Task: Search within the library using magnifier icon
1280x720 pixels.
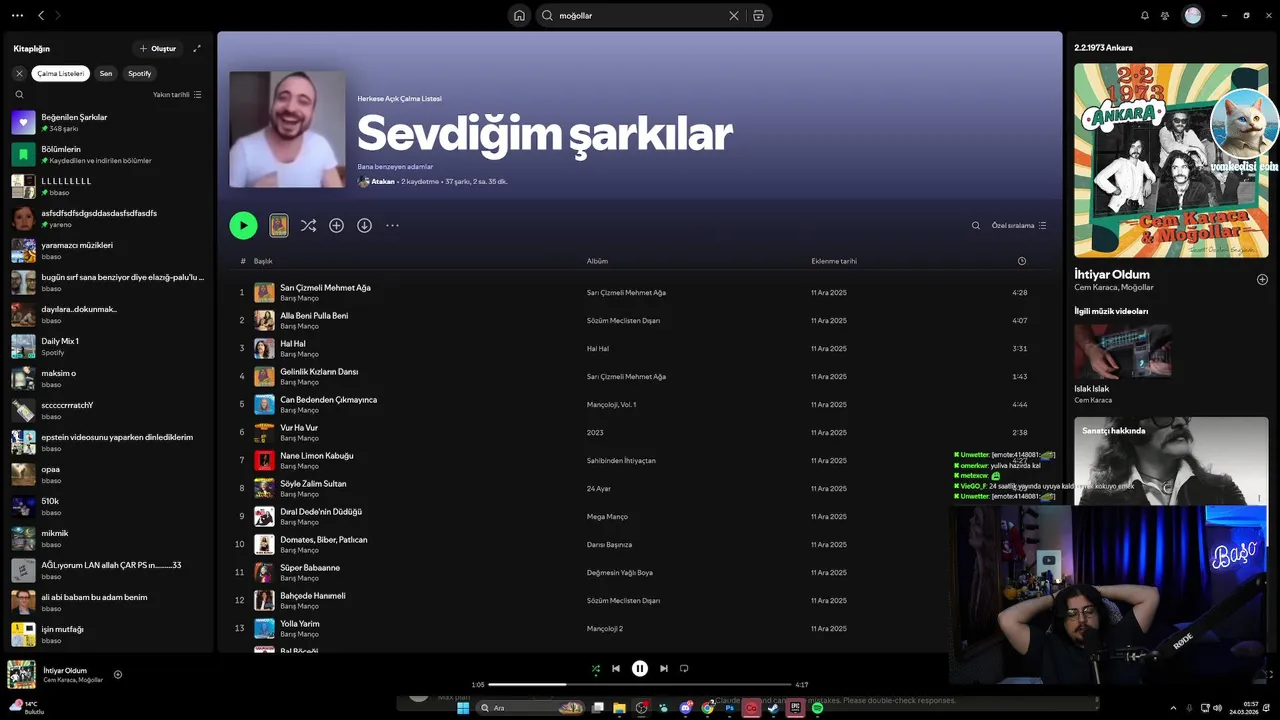Action: pos(19,95)
